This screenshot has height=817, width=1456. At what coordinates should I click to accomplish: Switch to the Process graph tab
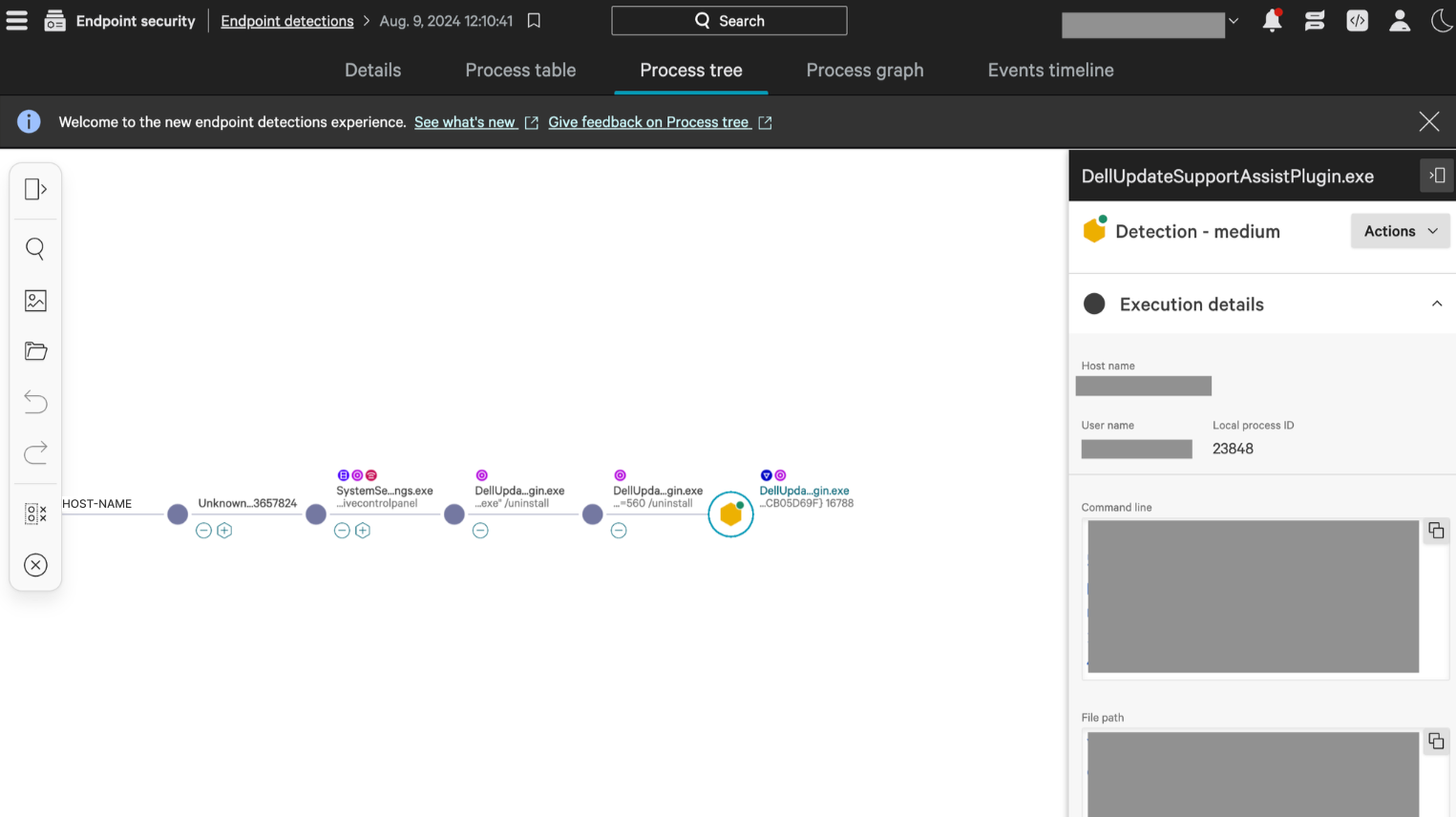point(864,71)
